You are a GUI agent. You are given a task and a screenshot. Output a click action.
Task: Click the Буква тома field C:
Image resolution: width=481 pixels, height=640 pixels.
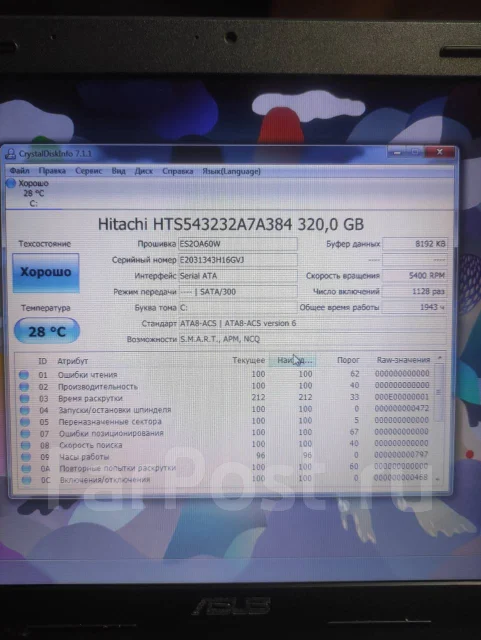tap(238, 307)
